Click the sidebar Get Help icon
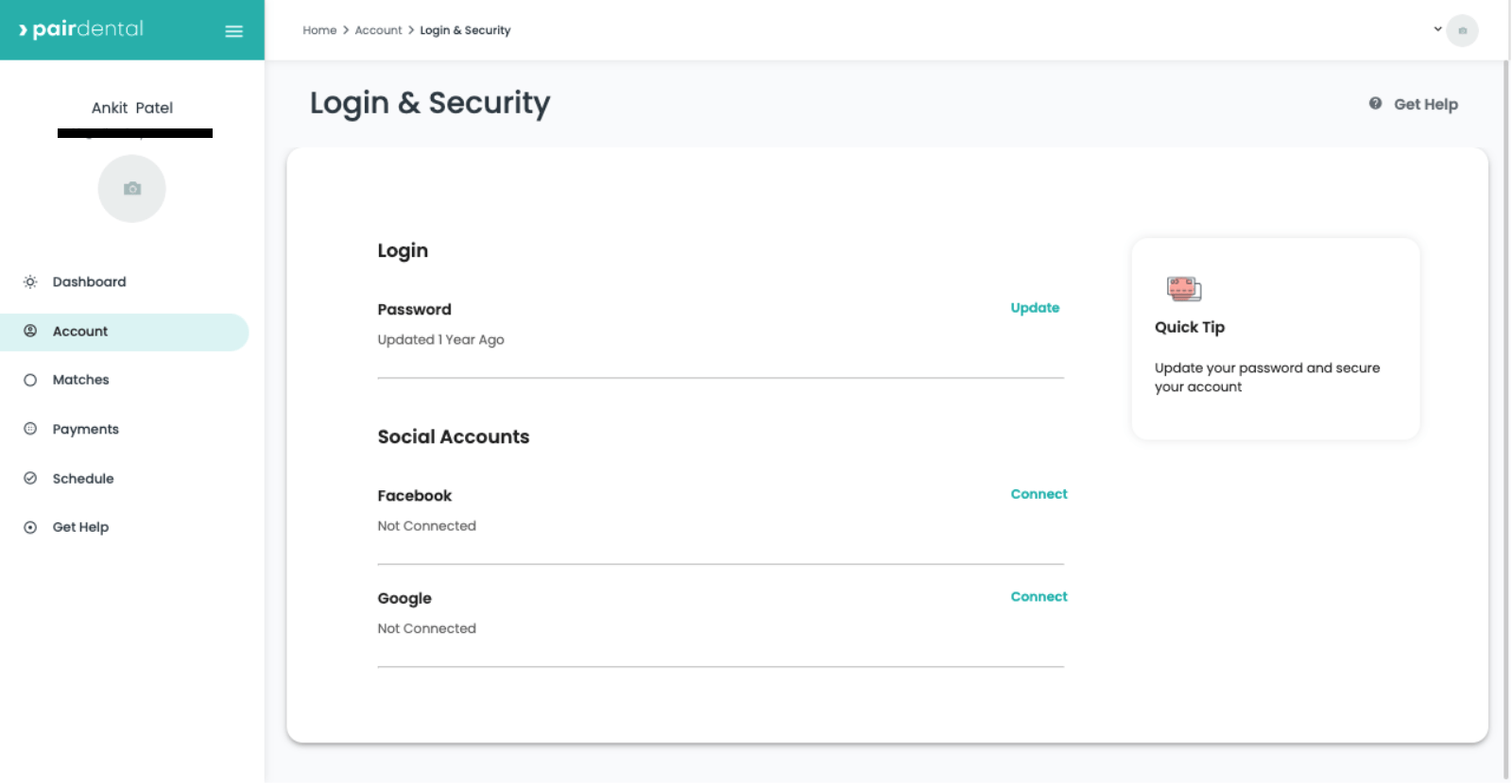1512x784 pixels. [x=30, y=528]
